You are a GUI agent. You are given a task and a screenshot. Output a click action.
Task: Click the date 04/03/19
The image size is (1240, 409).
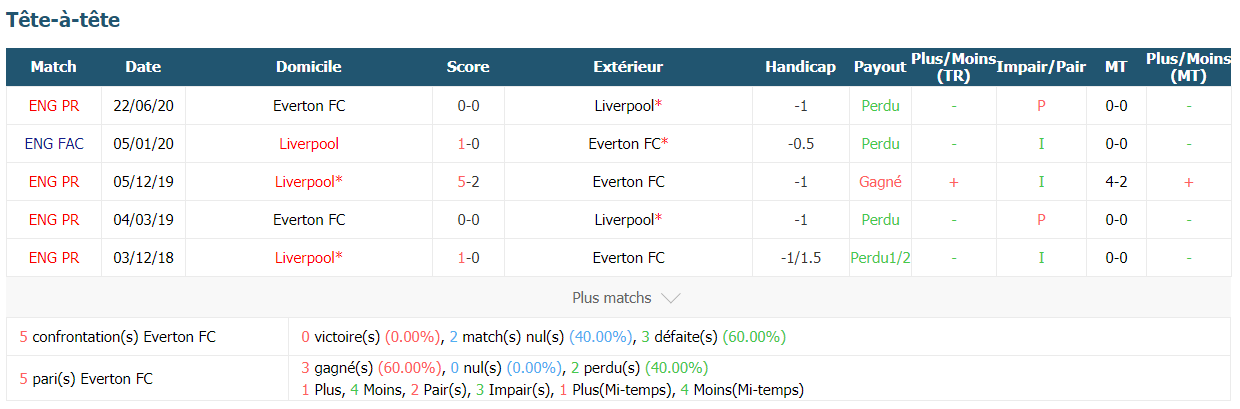click(x=143, y=219)
